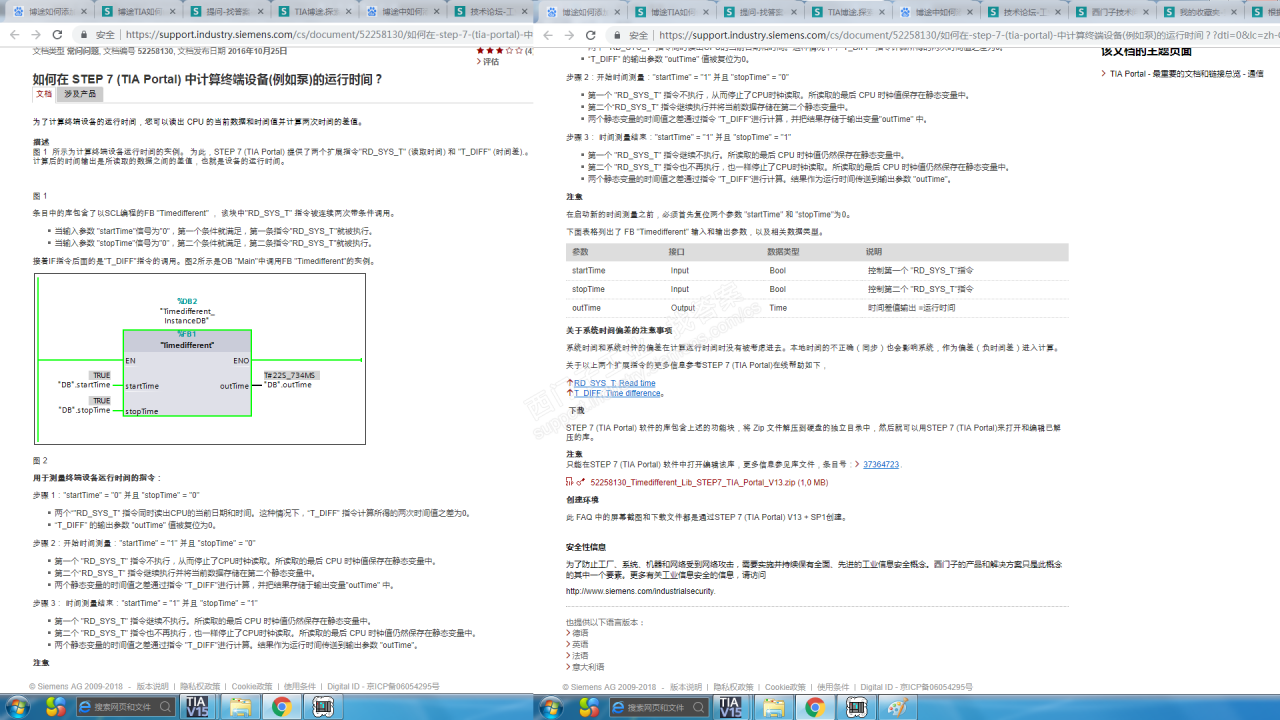
Task: Open 版本说明 in the left page footer
Action: tap(152, 687)
